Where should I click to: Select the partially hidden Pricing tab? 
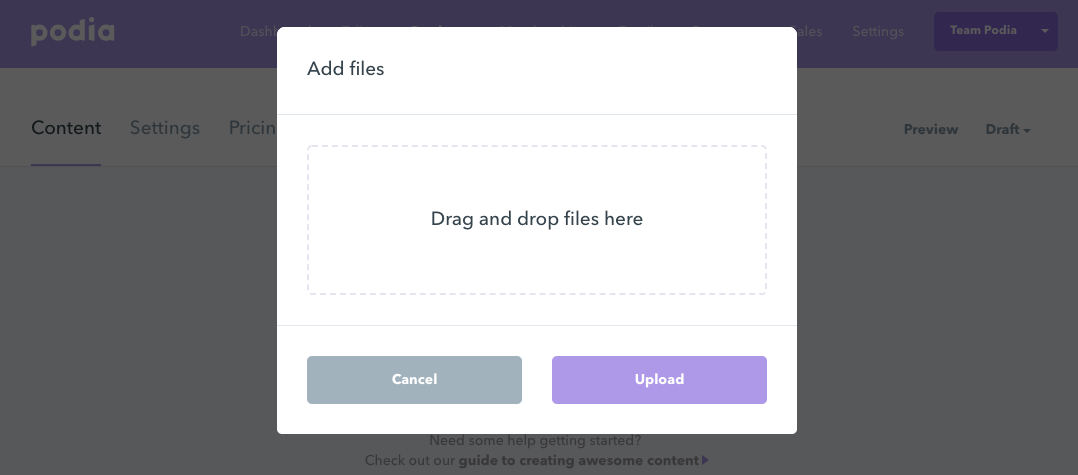pyautogui.click(x=252, y=128)
